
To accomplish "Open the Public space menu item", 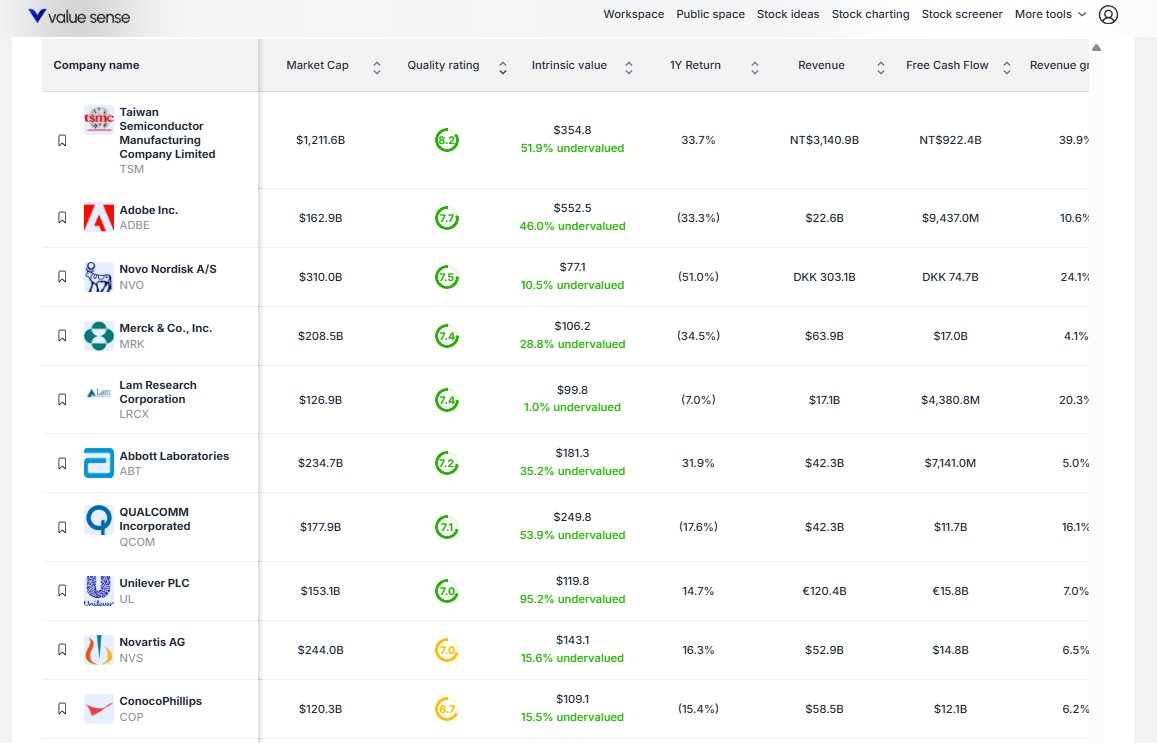I will [711, 14].
